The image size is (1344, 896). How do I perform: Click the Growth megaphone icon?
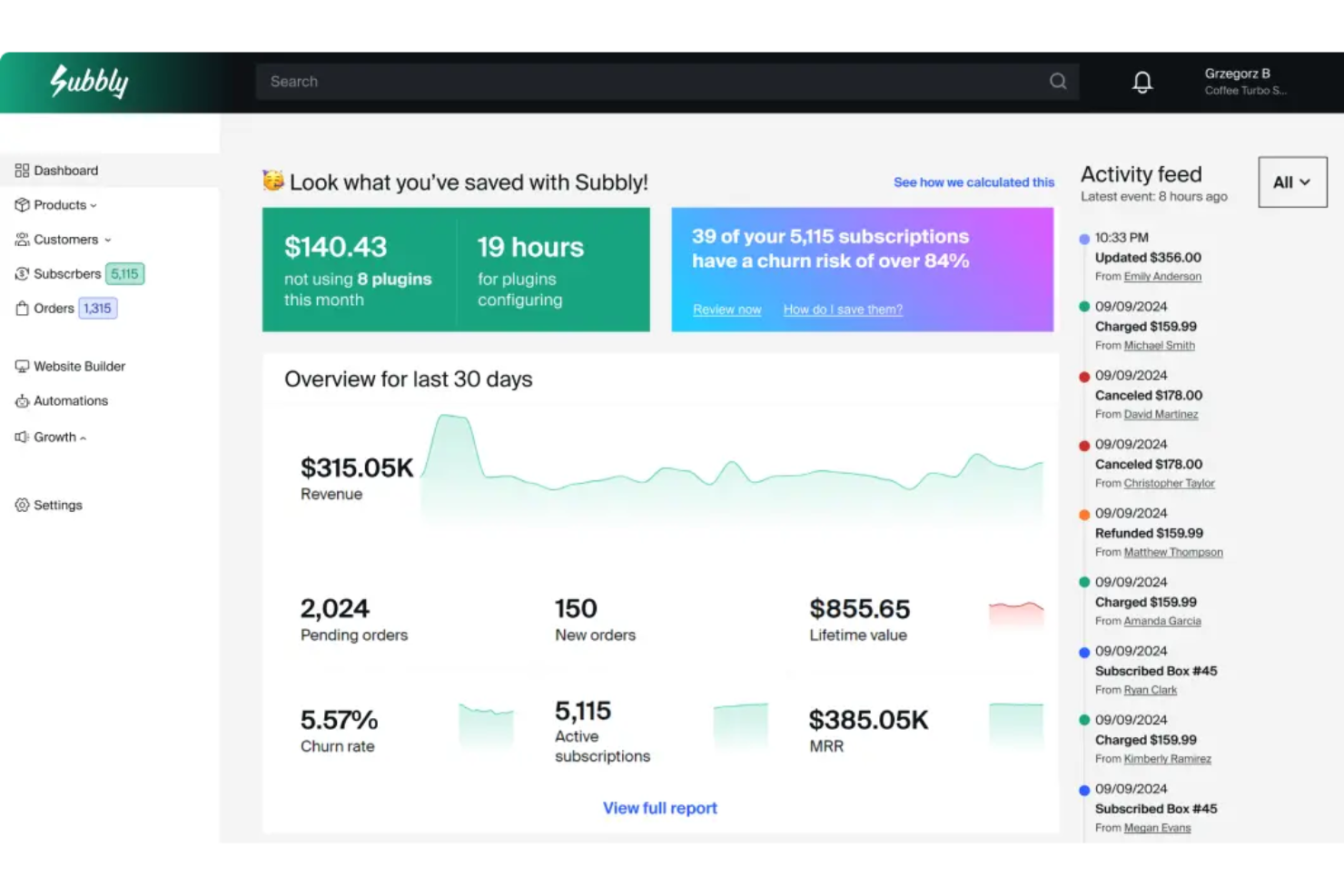tap(22, 437)
